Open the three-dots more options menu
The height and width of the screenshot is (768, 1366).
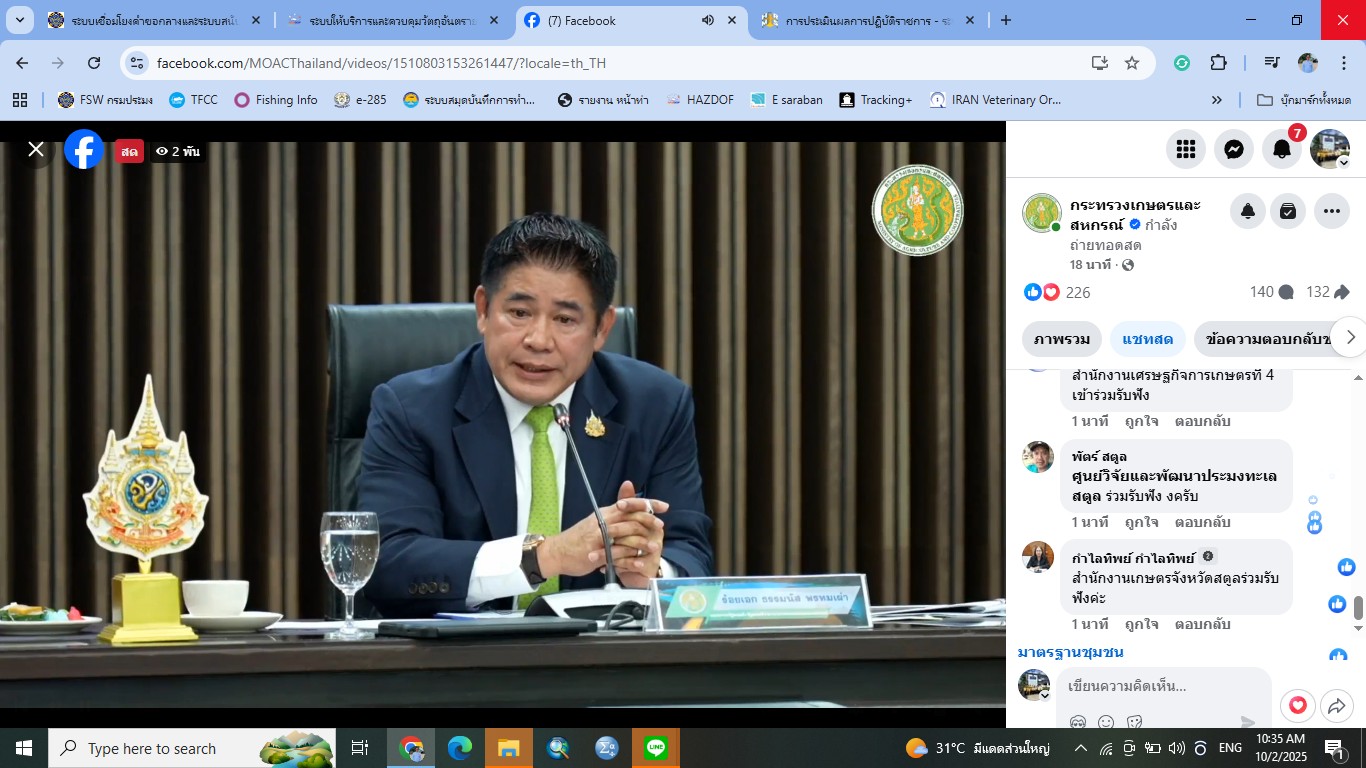coord(1331,211)
